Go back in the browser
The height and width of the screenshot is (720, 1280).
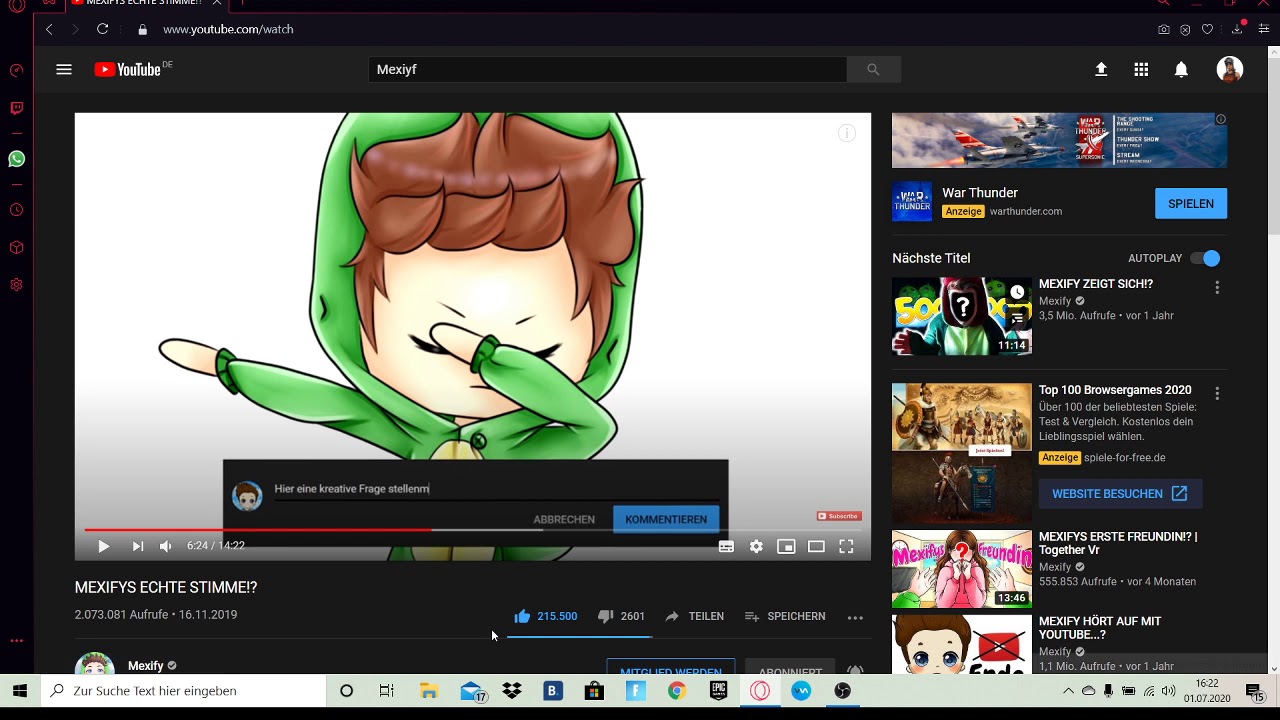coord(49,29)
